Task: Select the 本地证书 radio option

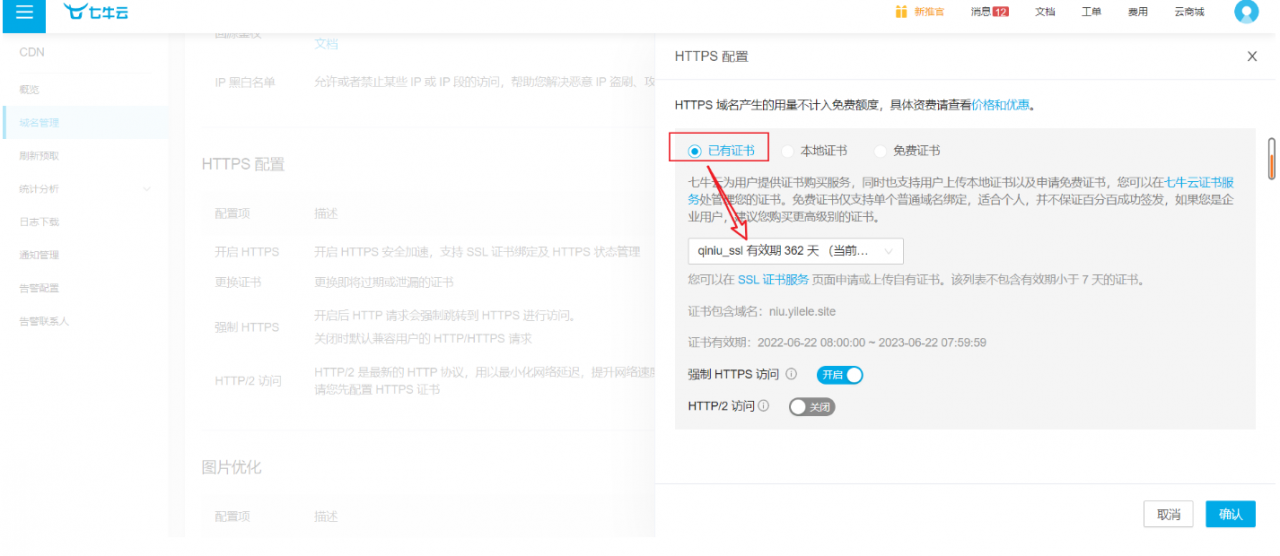Action: tap(788, 151)
